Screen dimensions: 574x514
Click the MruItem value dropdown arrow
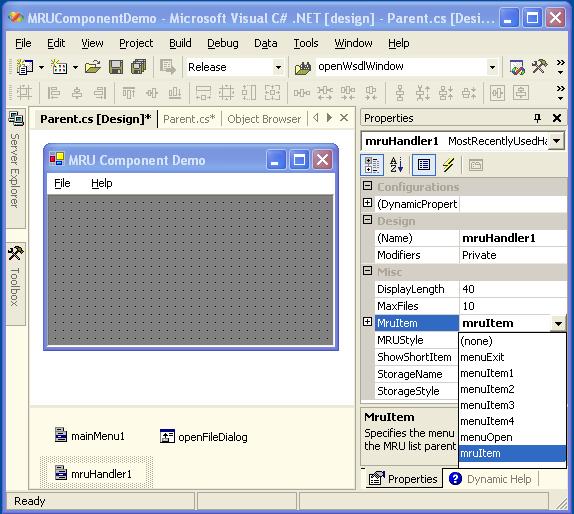coord(558,324)
